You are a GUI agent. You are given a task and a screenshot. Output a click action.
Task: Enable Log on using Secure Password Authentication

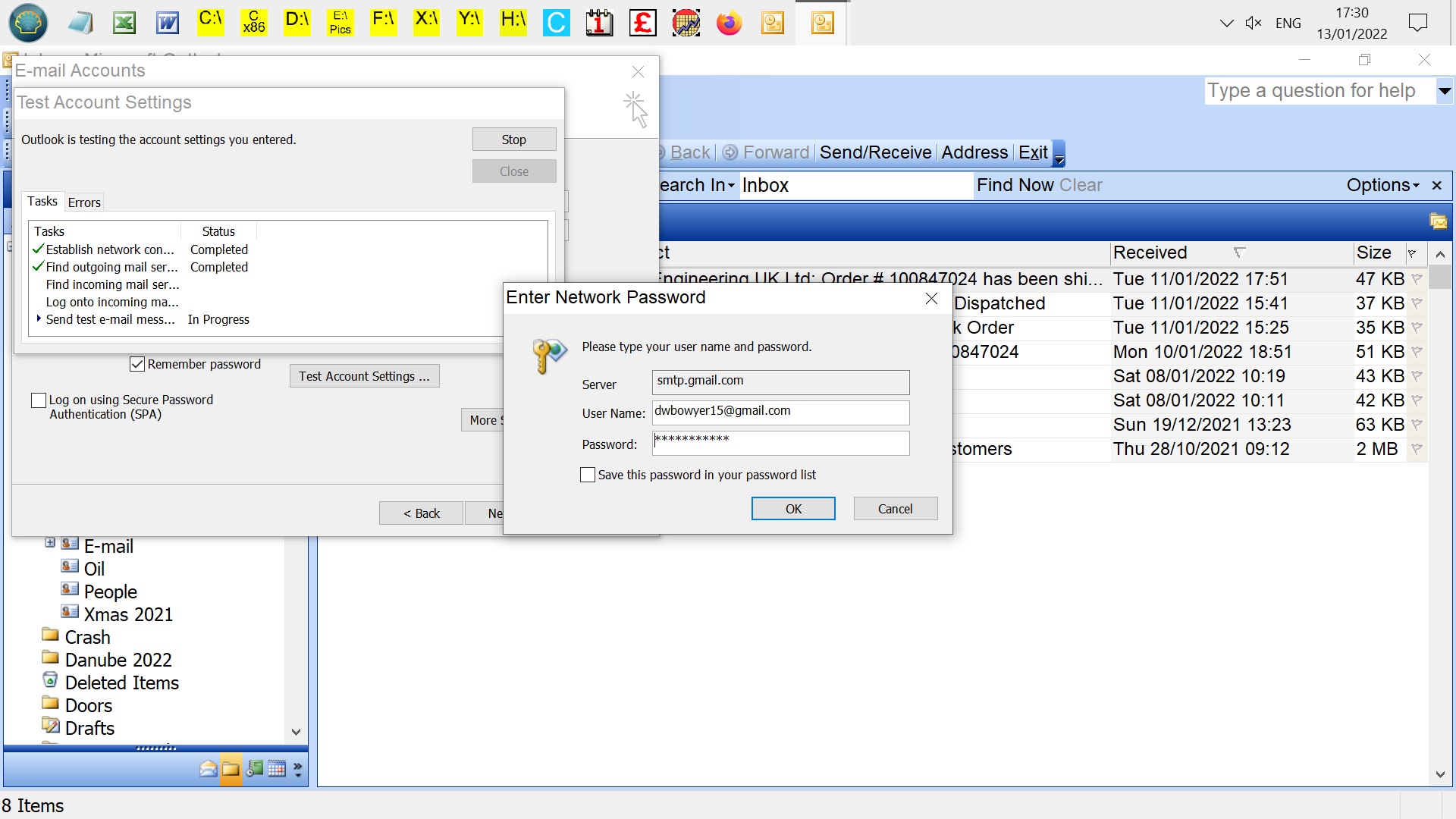pyautogui.click(x=39, y=400)
